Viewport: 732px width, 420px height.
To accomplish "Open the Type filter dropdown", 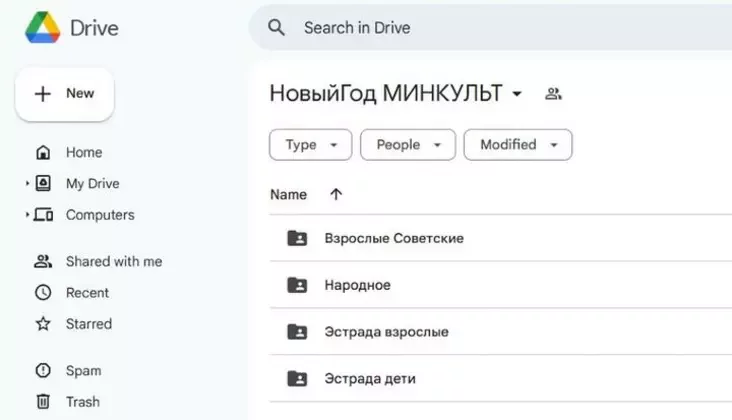I will 310,145.
